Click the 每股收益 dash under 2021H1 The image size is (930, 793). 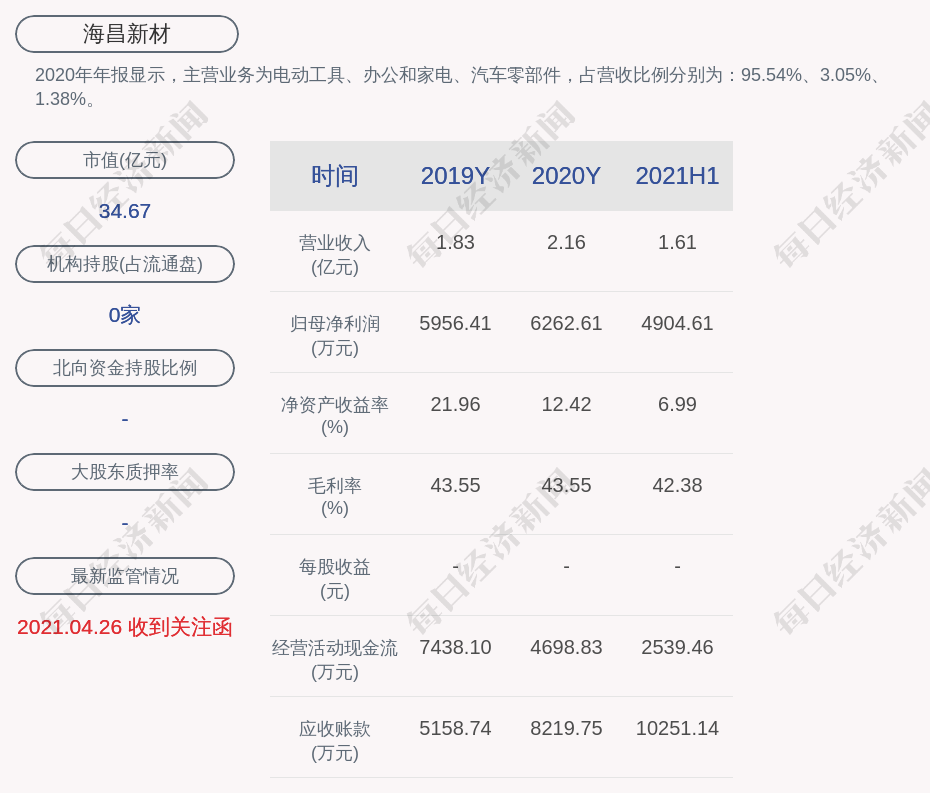pos(677,567)
